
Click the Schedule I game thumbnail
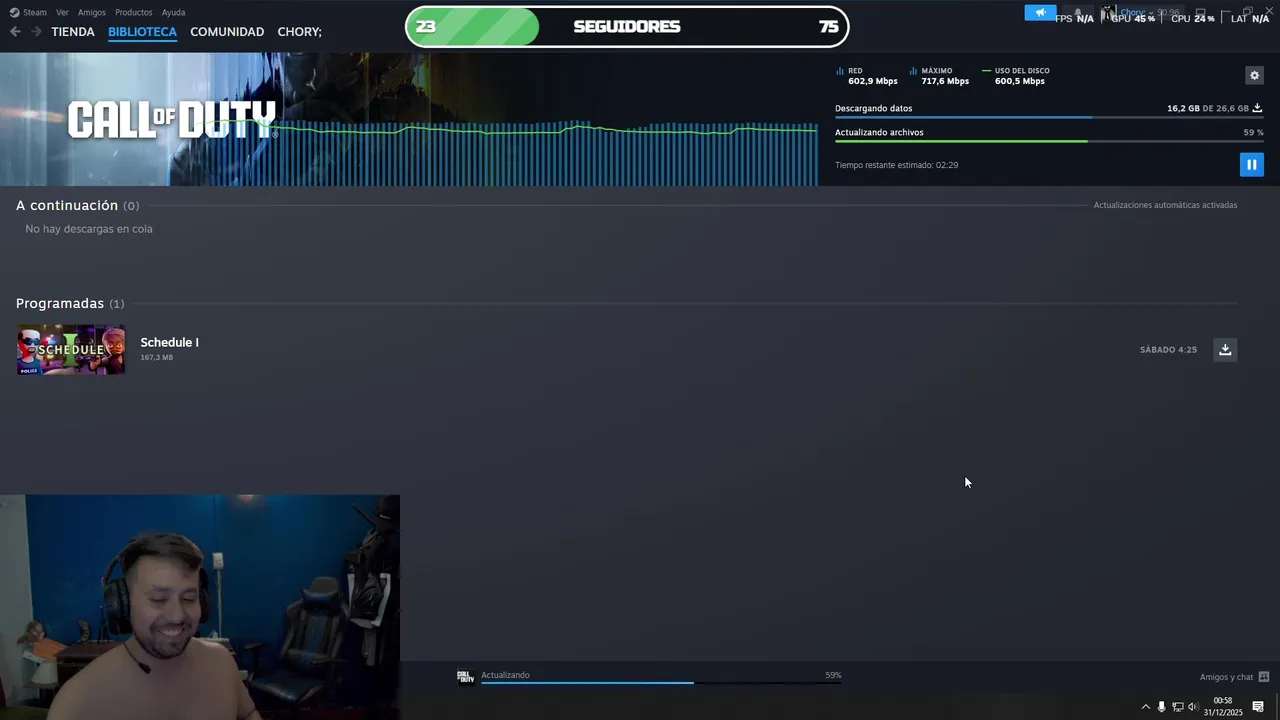tap(71, 350)
